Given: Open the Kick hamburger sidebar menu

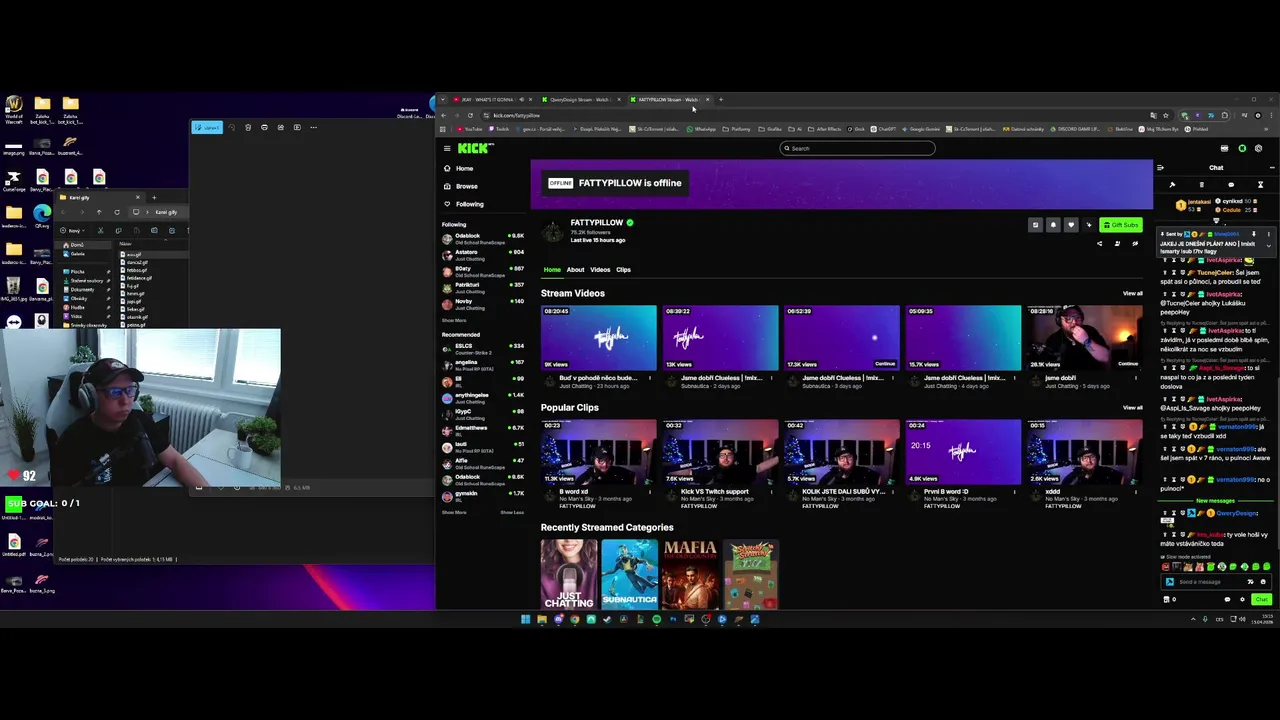Looking at the screenshot, I should tap(447, 148).
